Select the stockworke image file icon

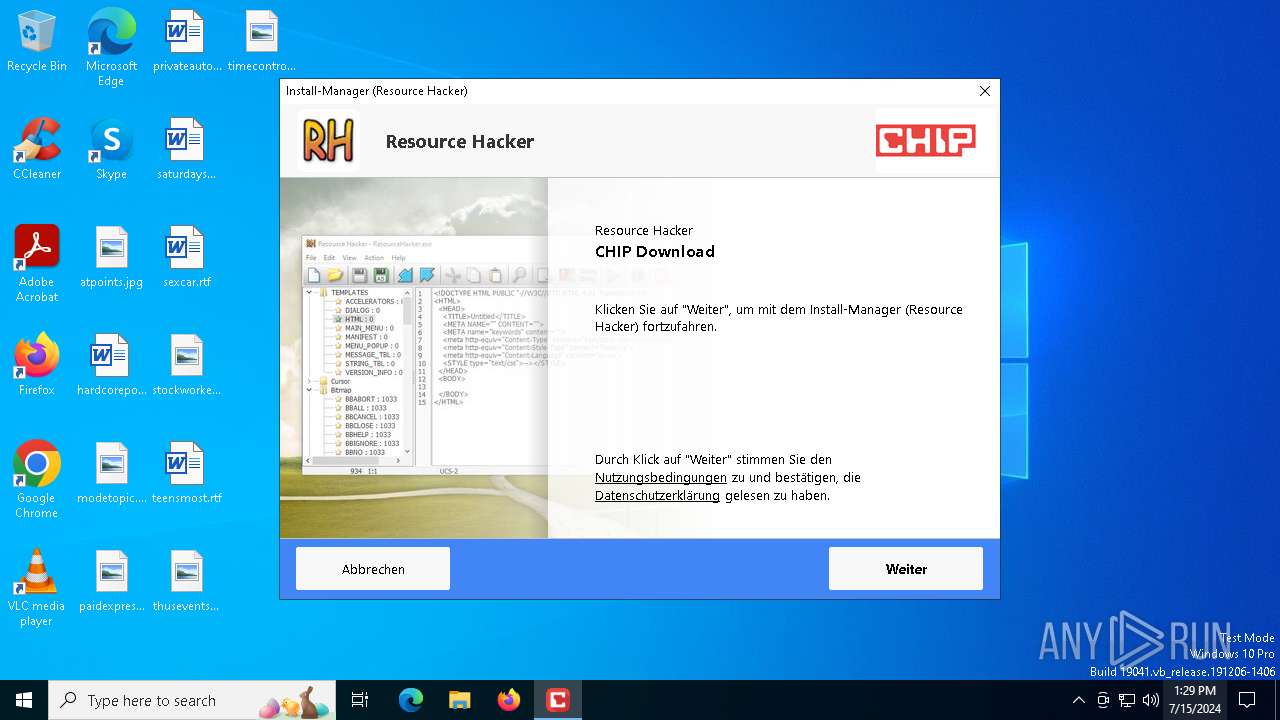(x=187, y=365)
